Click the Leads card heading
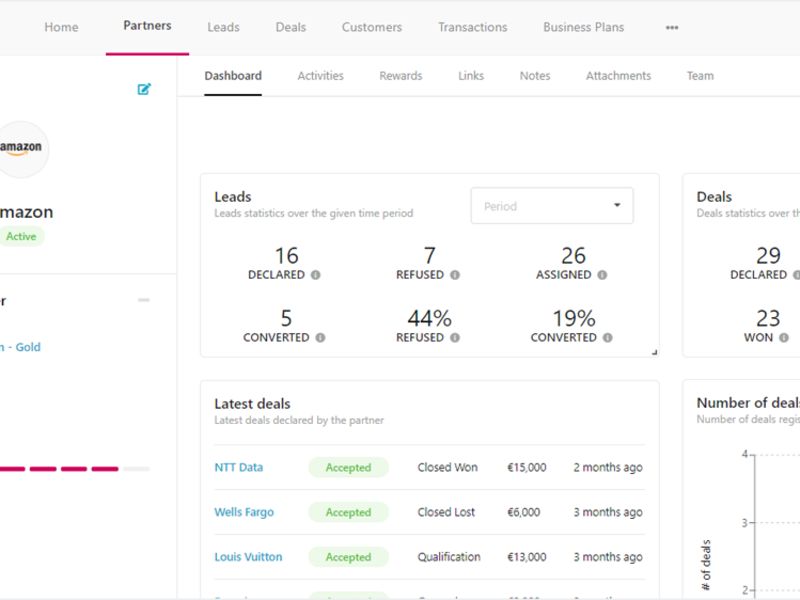The image size is (800, 600). pos(233,197)
